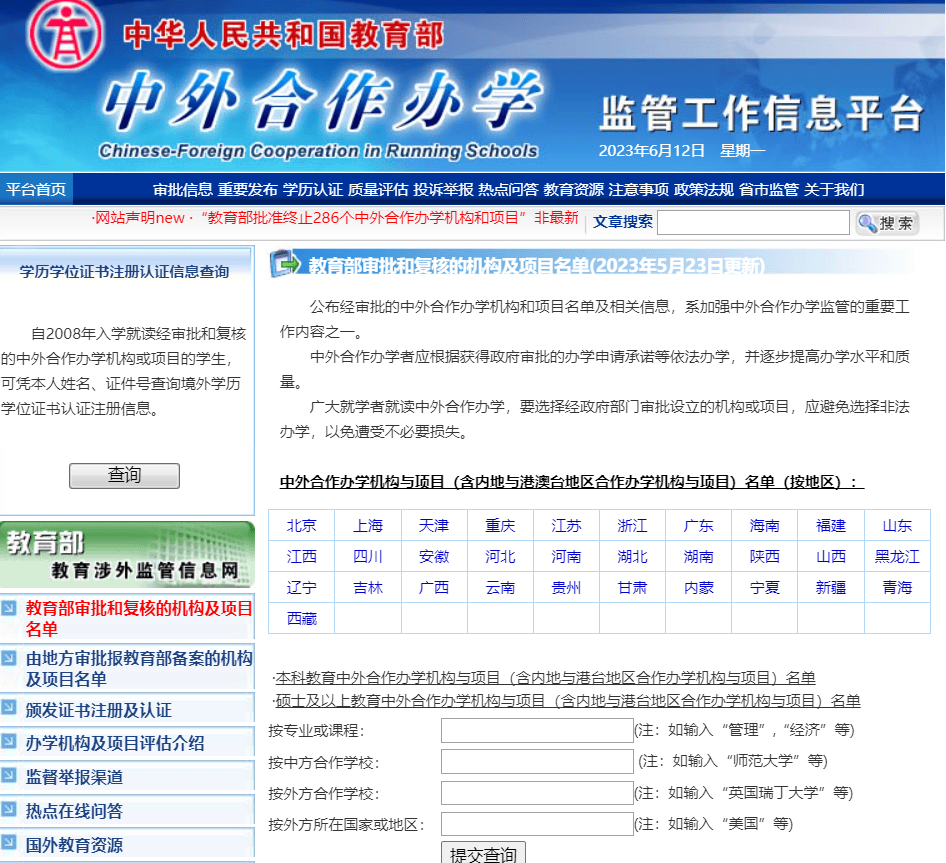Select 河北 in the region table

pyautogui.click(x=500, y=556)
